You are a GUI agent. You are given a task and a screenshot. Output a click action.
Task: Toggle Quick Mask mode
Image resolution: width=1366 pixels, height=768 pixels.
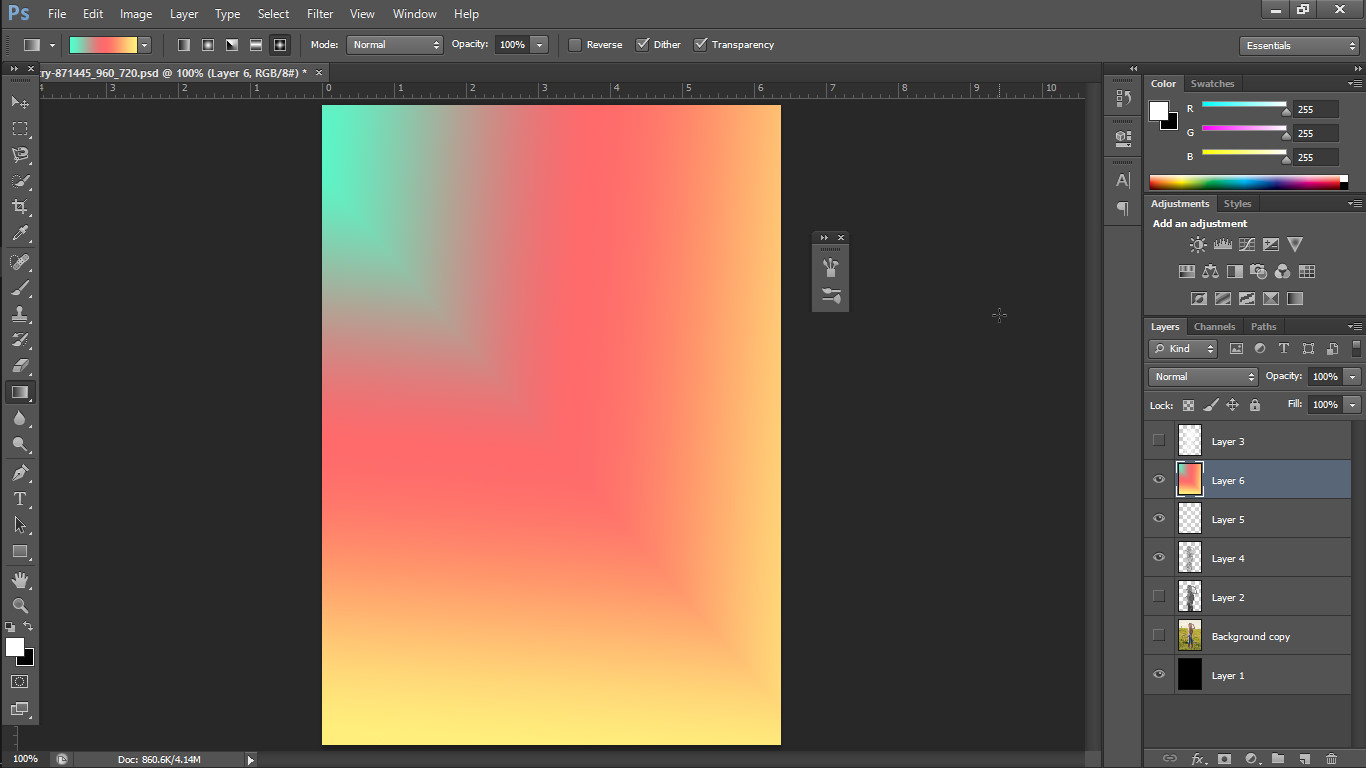pyautogui.click(x=20, y=681)
